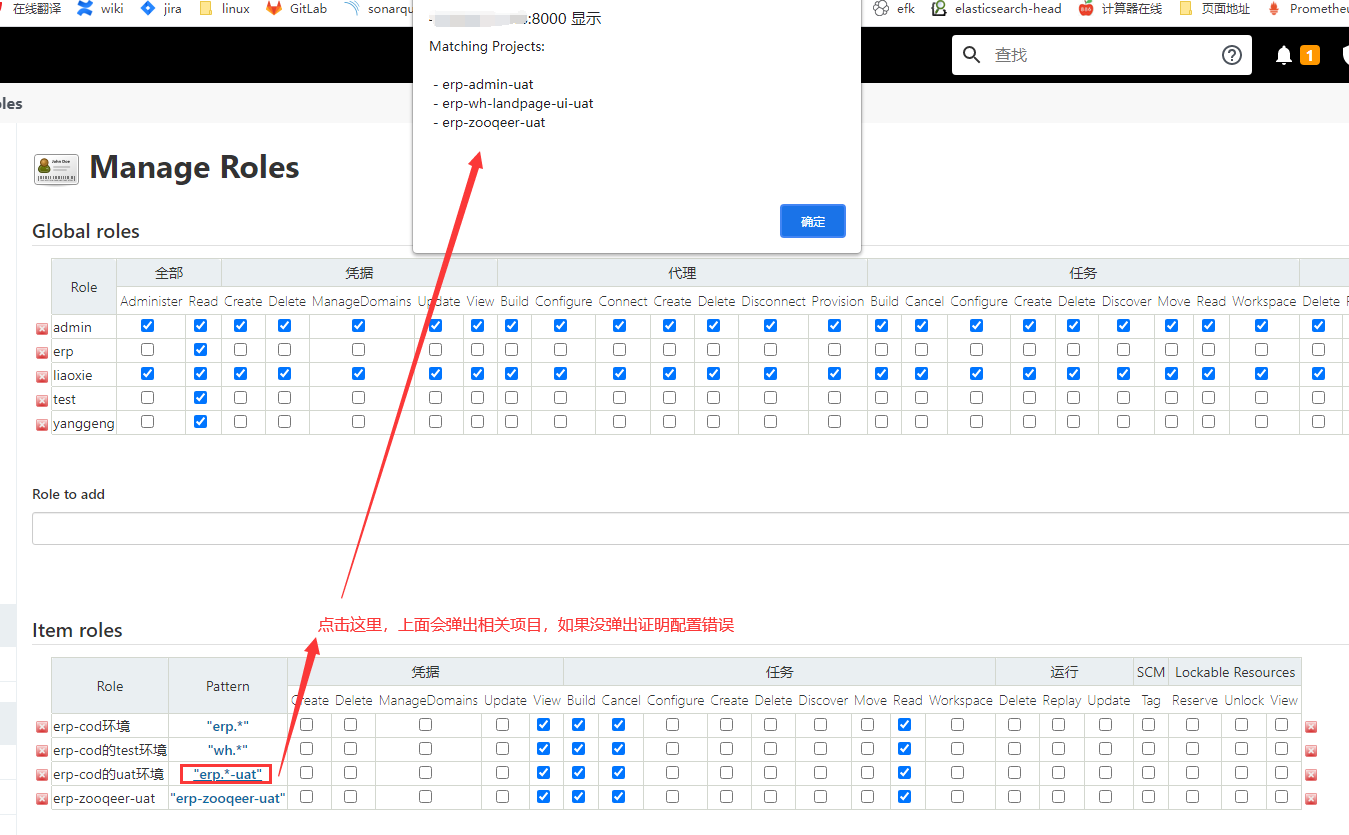Toggle 全部 Read checkbox for erp global role
The height and width of the screenshot is (835, 1349).
[x=201, y=350]
